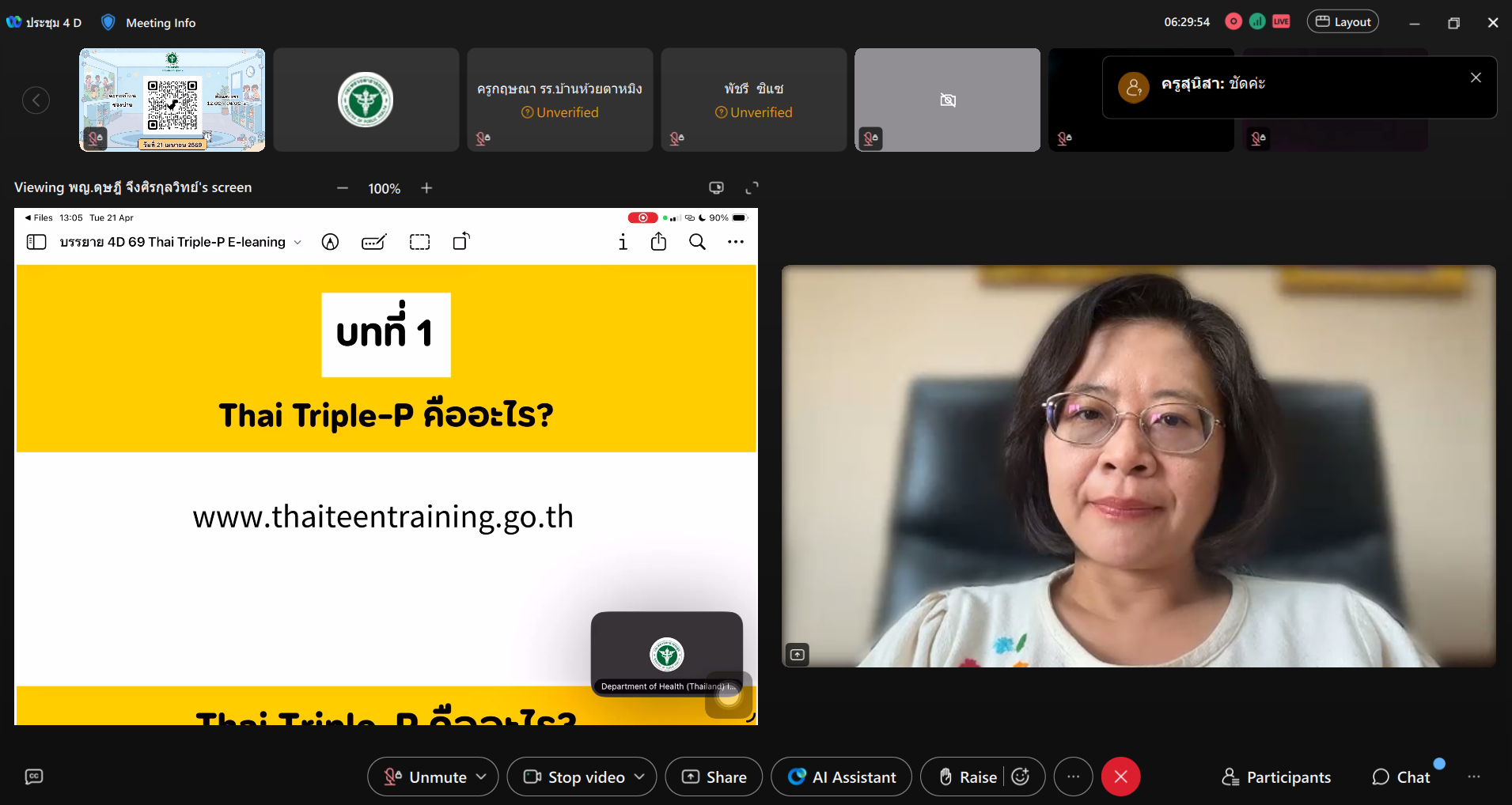Open the green polling status icon
1512x805 pixels.
[x=1256, y=21]
